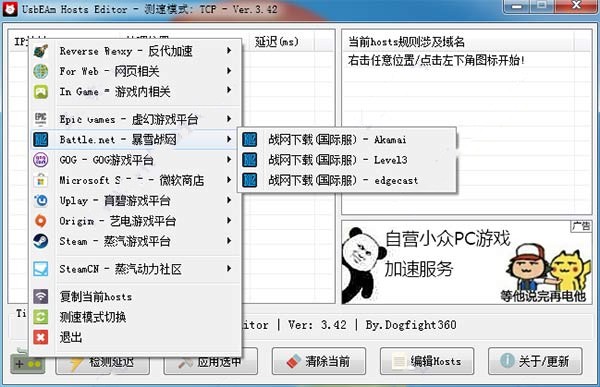Expand the In Game submenu arrow

click(229, 90)
